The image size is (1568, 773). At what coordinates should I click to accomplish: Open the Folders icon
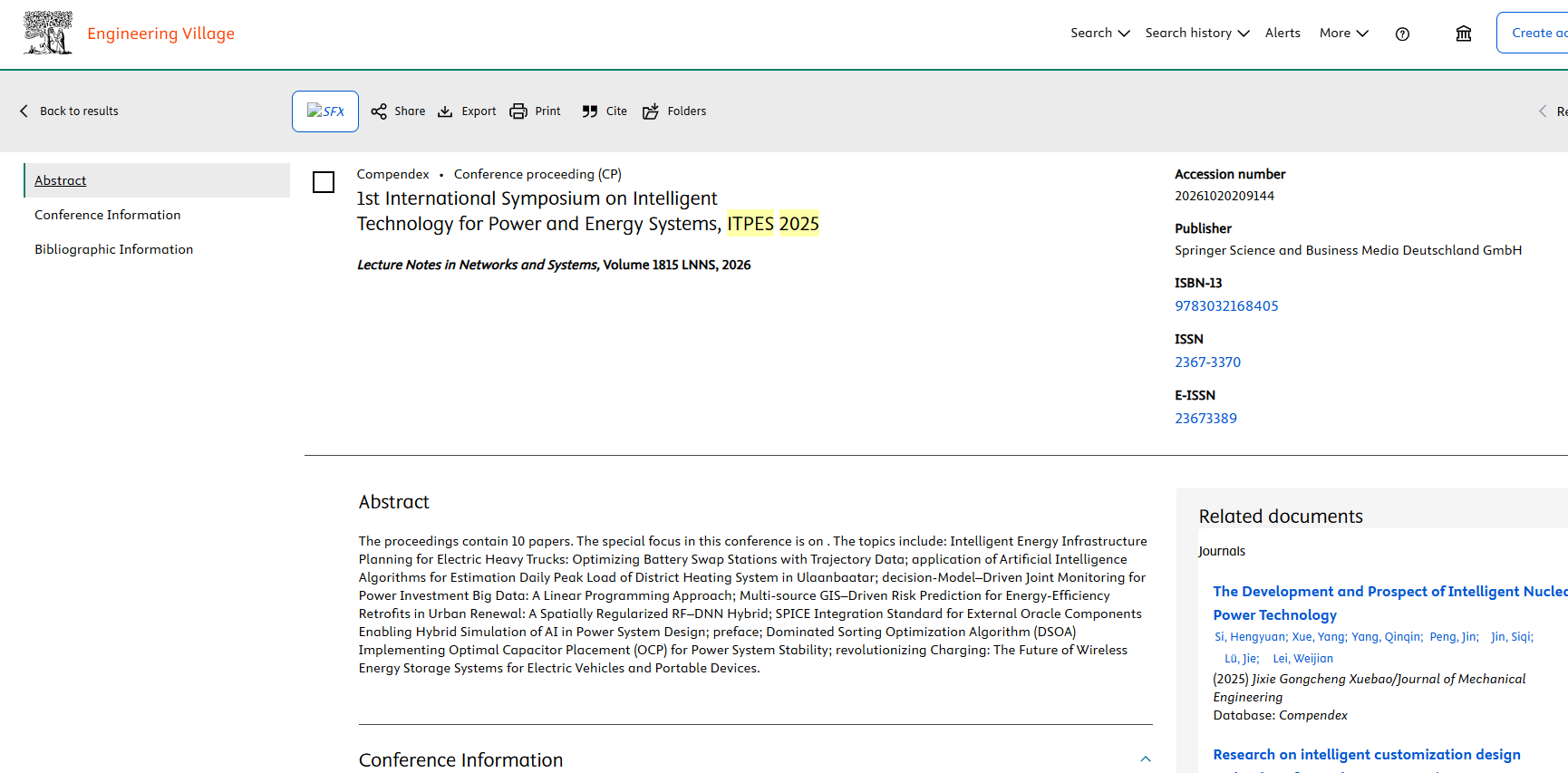pos(651,111)
